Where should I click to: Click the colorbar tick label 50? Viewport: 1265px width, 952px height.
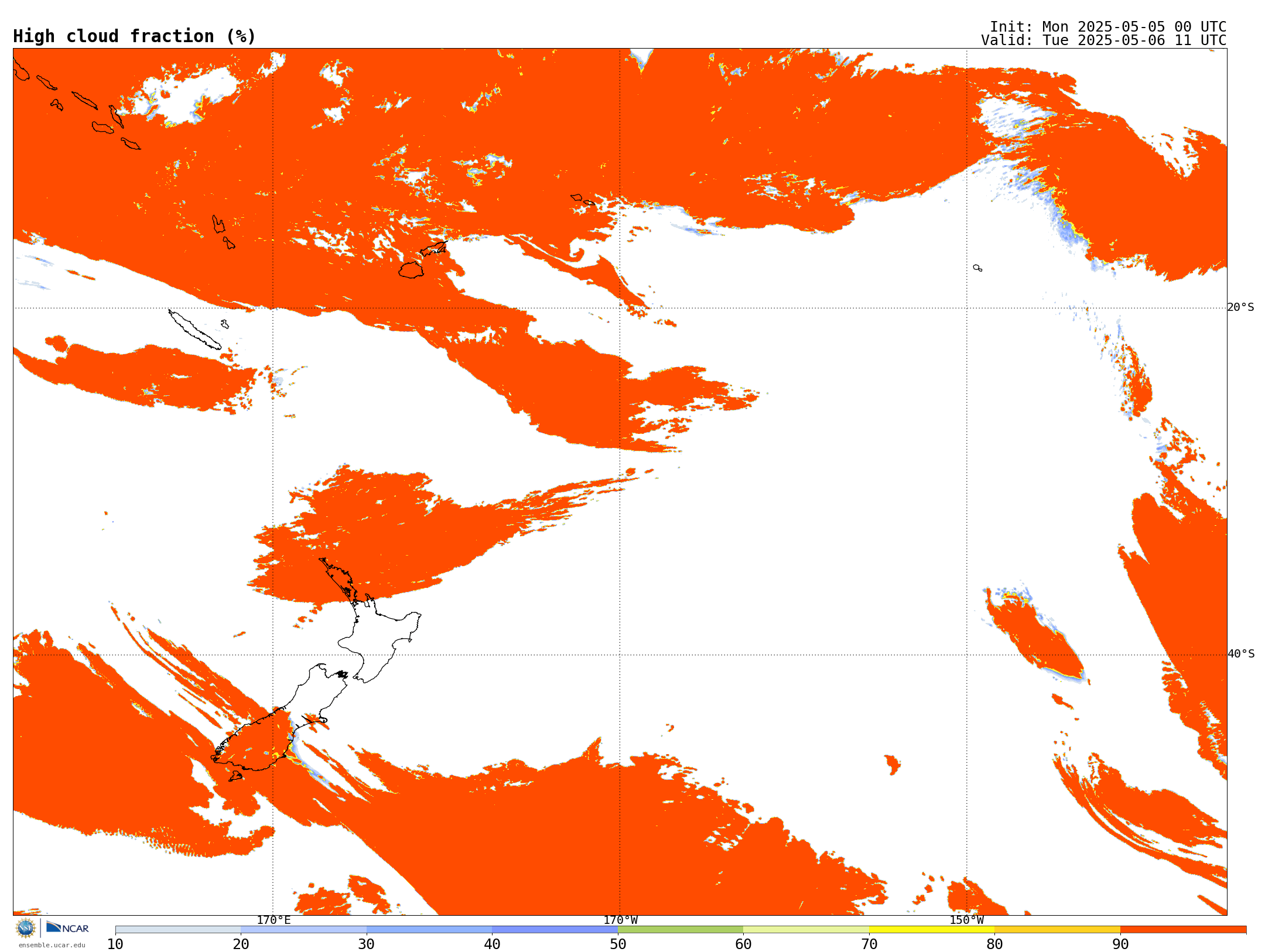tap(618, 944)
